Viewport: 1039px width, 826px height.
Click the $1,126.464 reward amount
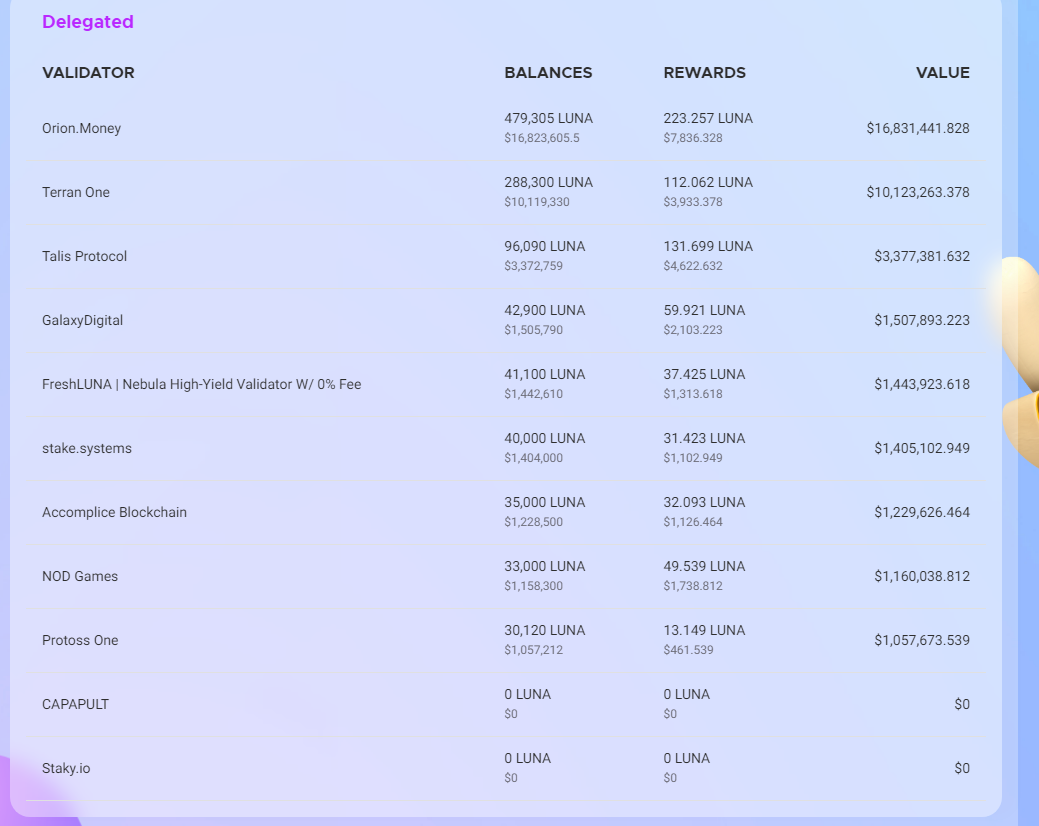point(692,522)
